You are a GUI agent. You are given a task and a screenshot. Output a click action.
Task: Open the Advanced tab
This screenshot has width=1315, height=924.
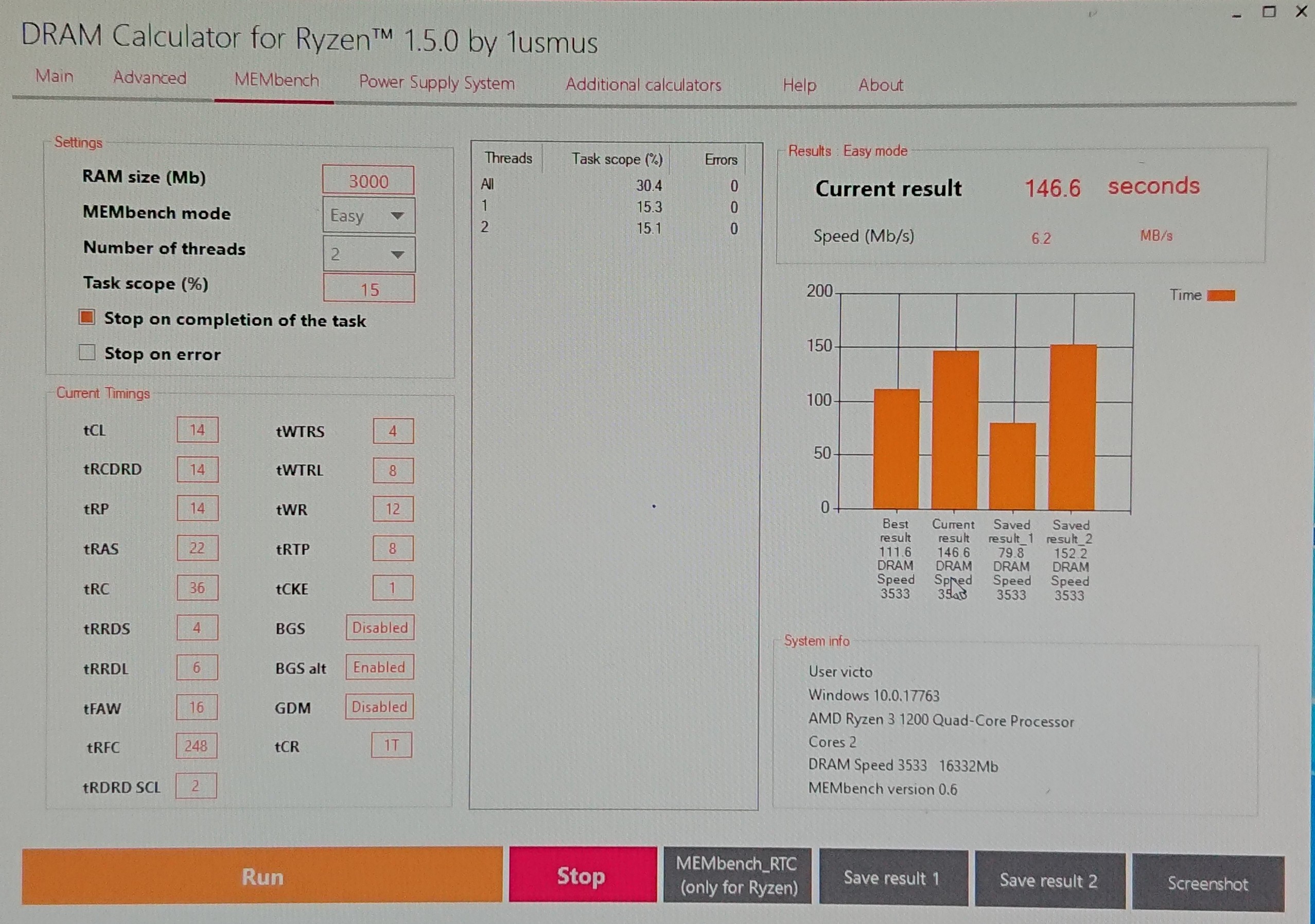[x=150, y=78]
